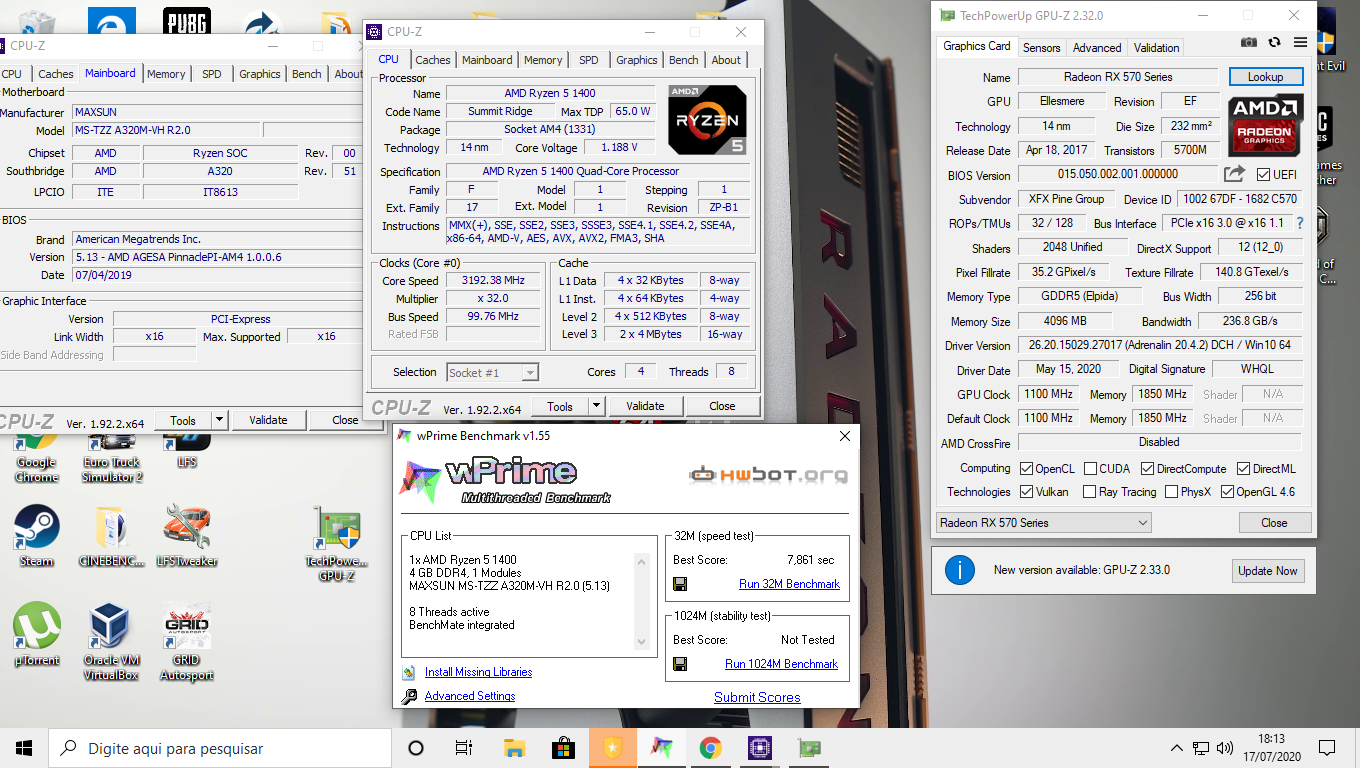The width and height of the screenshot is (1360, 768).
Task: Click the BIOS Version share/export icon
Action: (x=1235, y=174)
